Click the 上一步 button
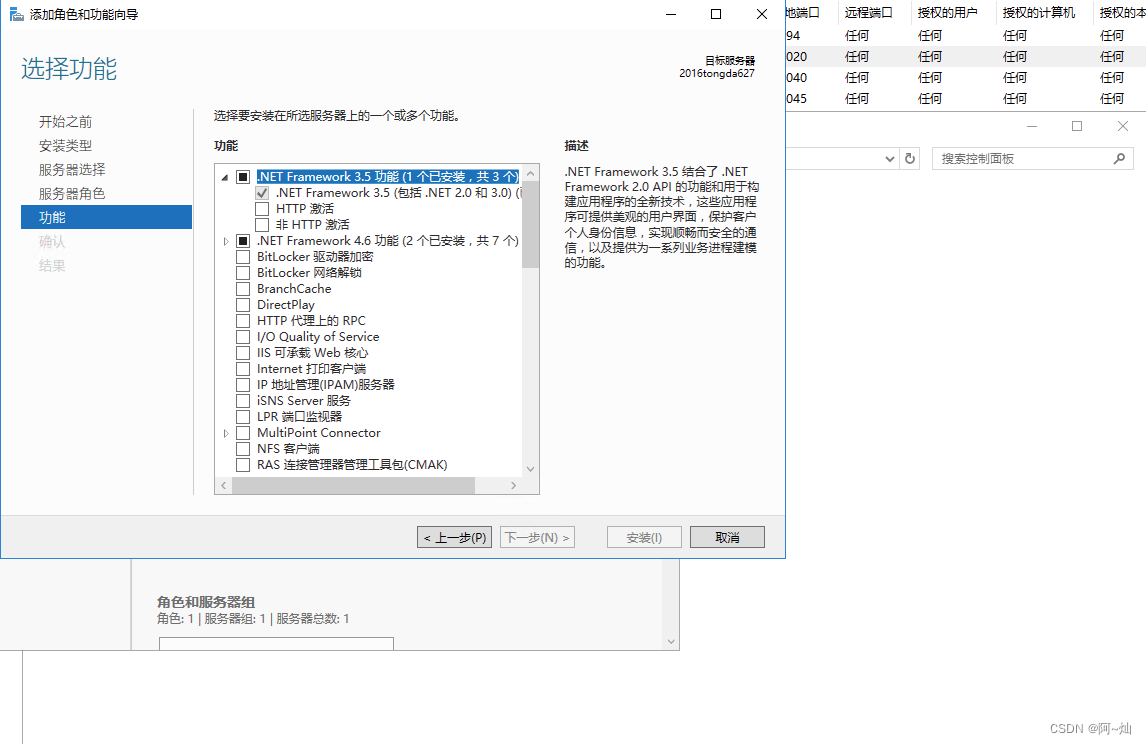This screenshot has height=744, width=1146. pos(454,536)
